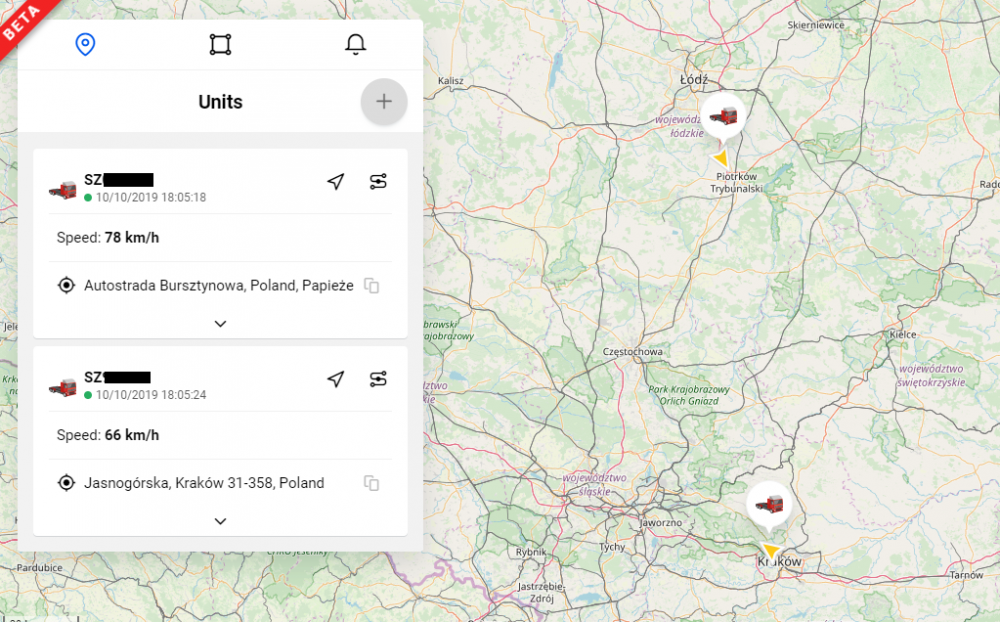Expand the 78 km/h unit card
This screenshot has height=622, width=1000.
[x=221, y=323]
